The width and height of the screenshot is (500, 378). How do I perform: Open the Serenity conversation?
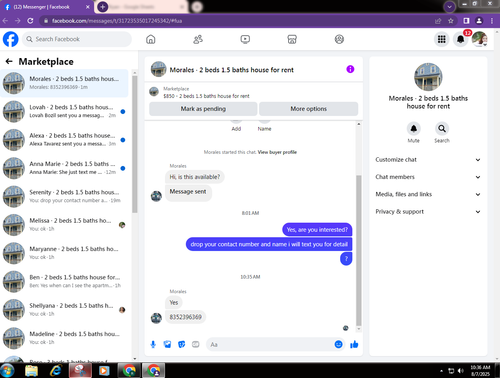(x=64, y=196)
